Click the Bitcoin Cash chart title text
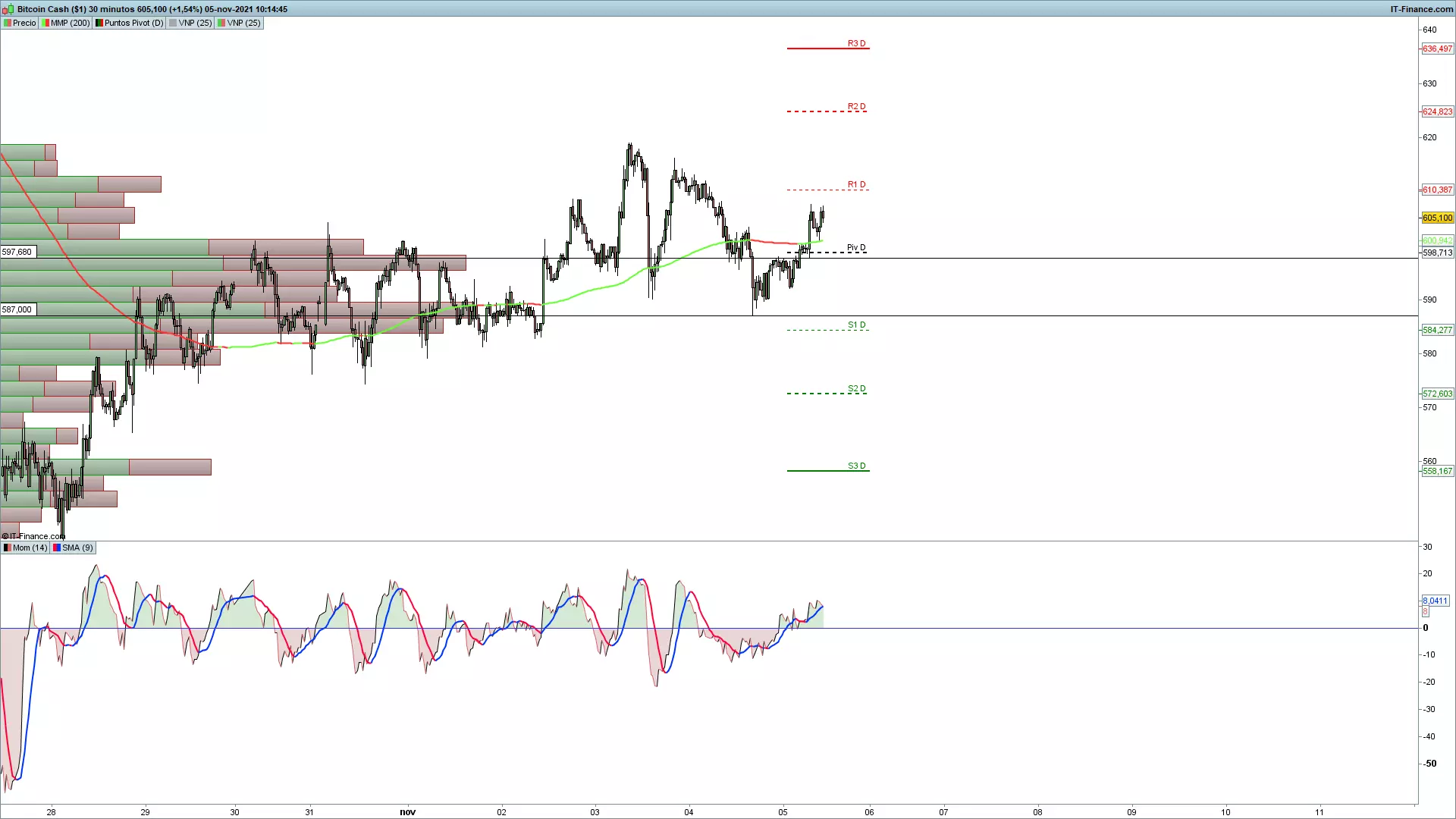 (x=152, y=9)
